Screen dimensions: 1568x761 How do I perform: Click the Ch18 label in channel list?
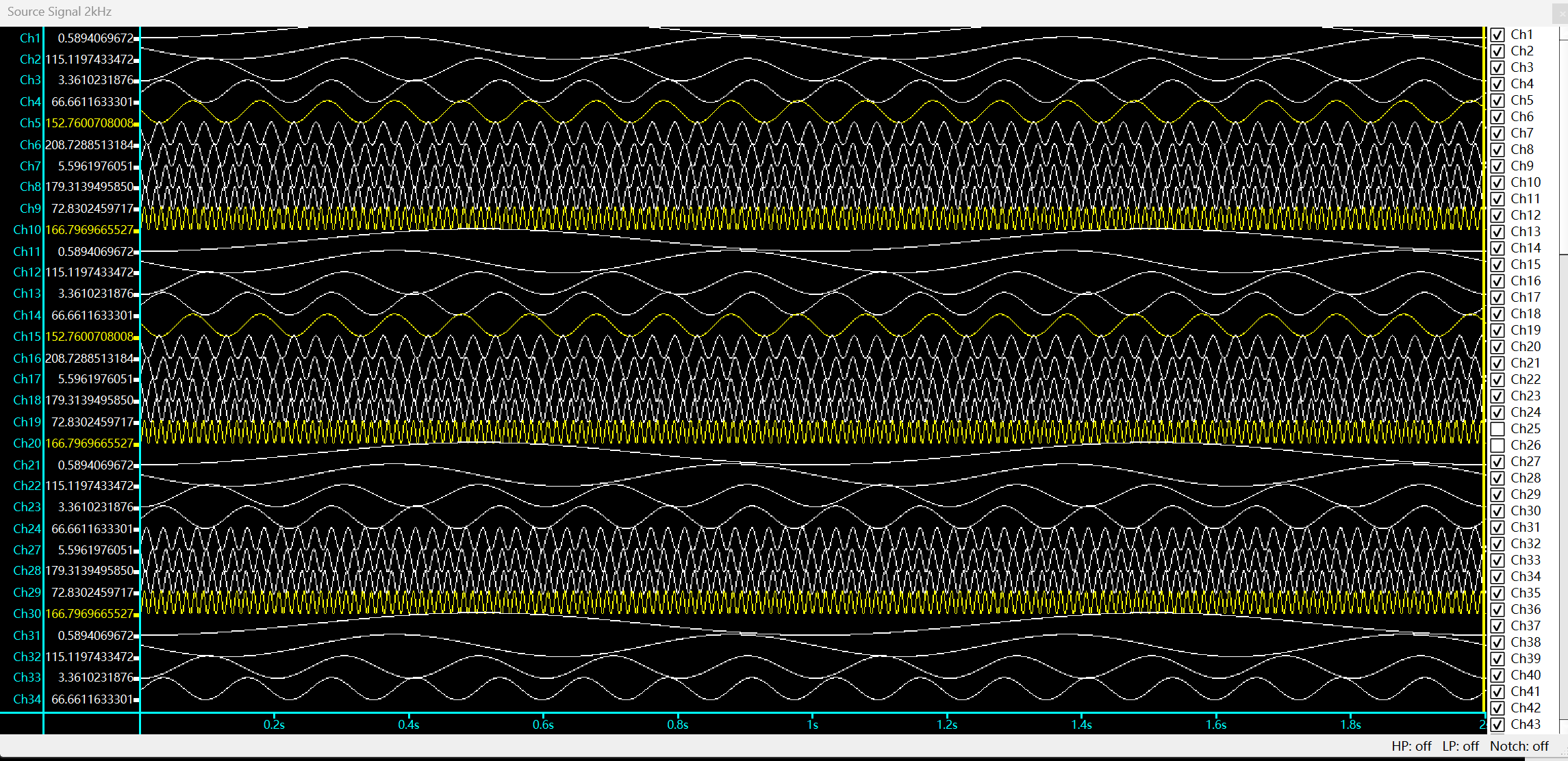(1526, 314)
